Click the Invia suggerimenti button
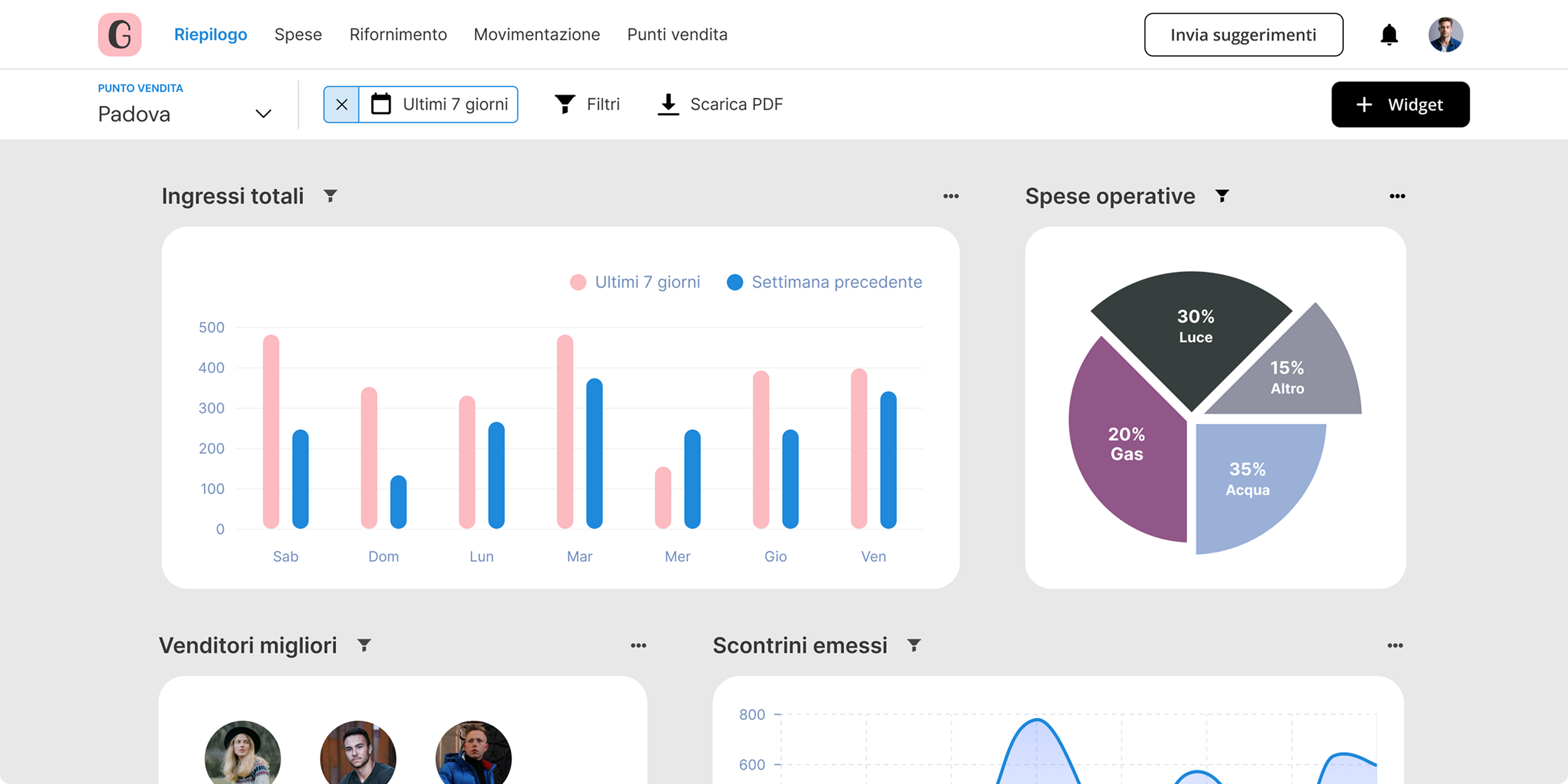This screenshot has width=1568, height=784. click(1243, 35)
